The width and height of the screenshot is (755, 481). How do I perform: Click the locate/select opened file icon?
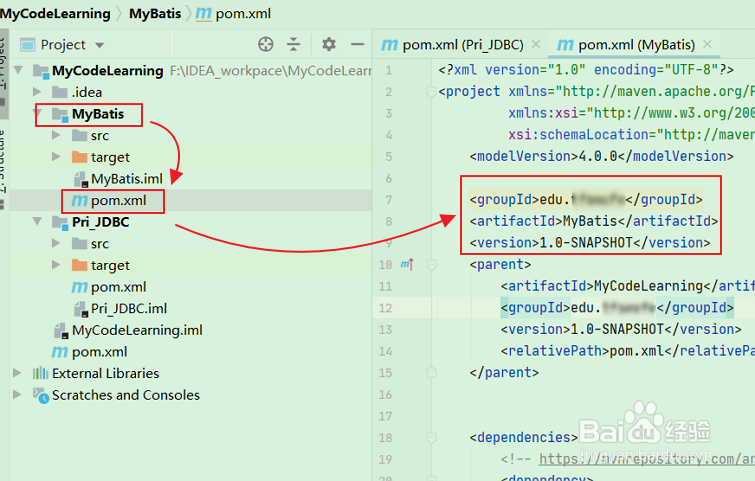point(265,44)
